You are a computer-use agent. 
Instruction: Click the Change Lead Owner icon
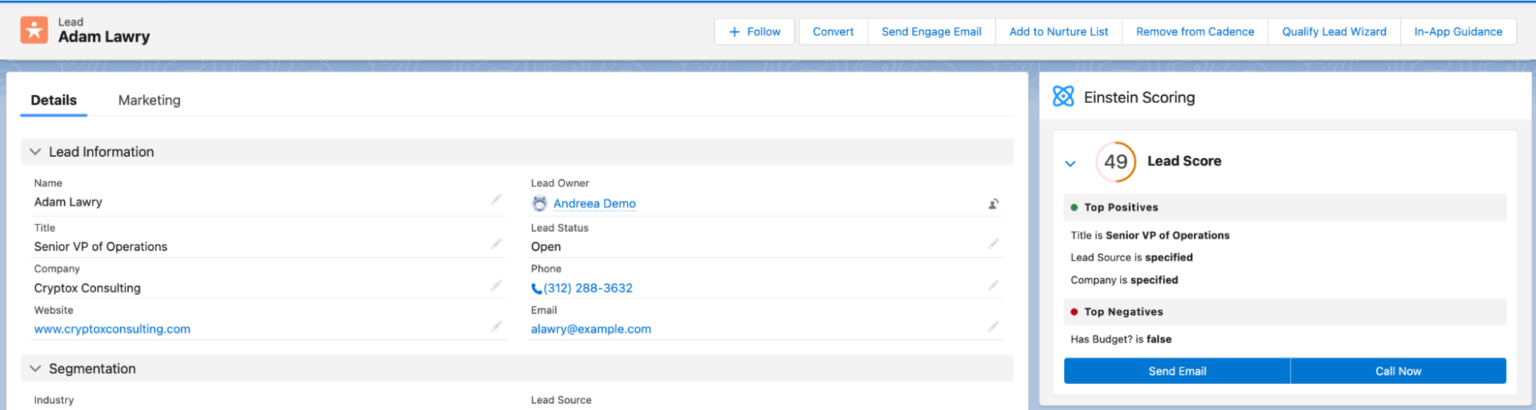[x=993, y=204]
